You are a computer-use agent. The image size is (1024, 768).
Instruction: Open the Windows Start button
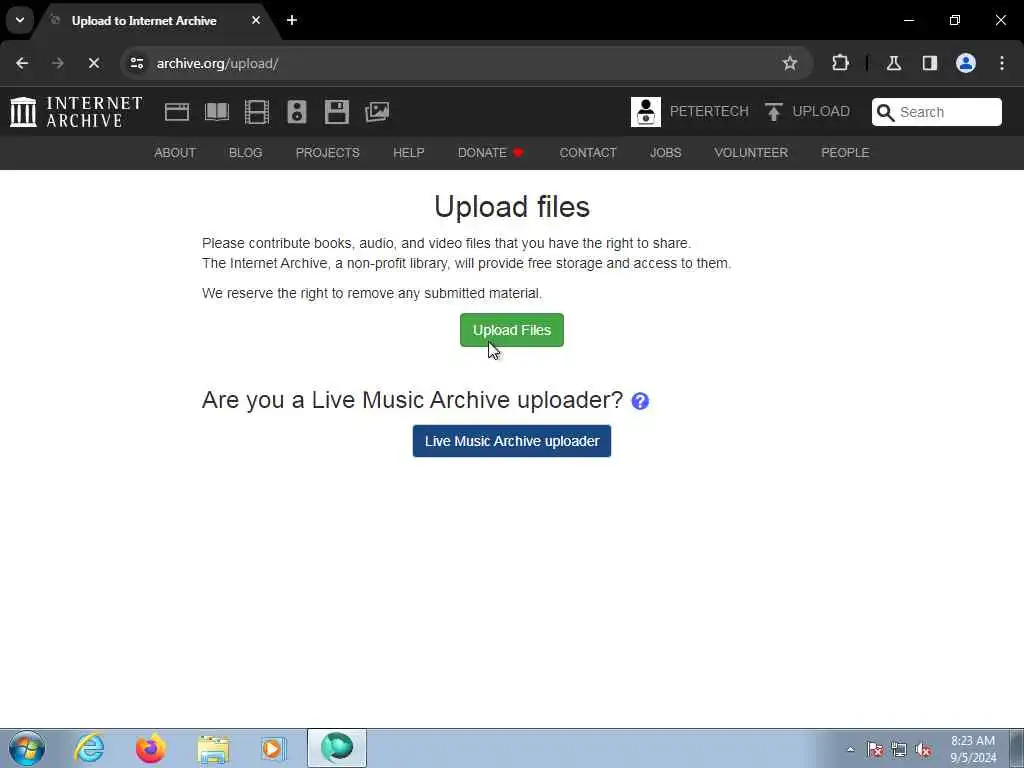(27, 748)
